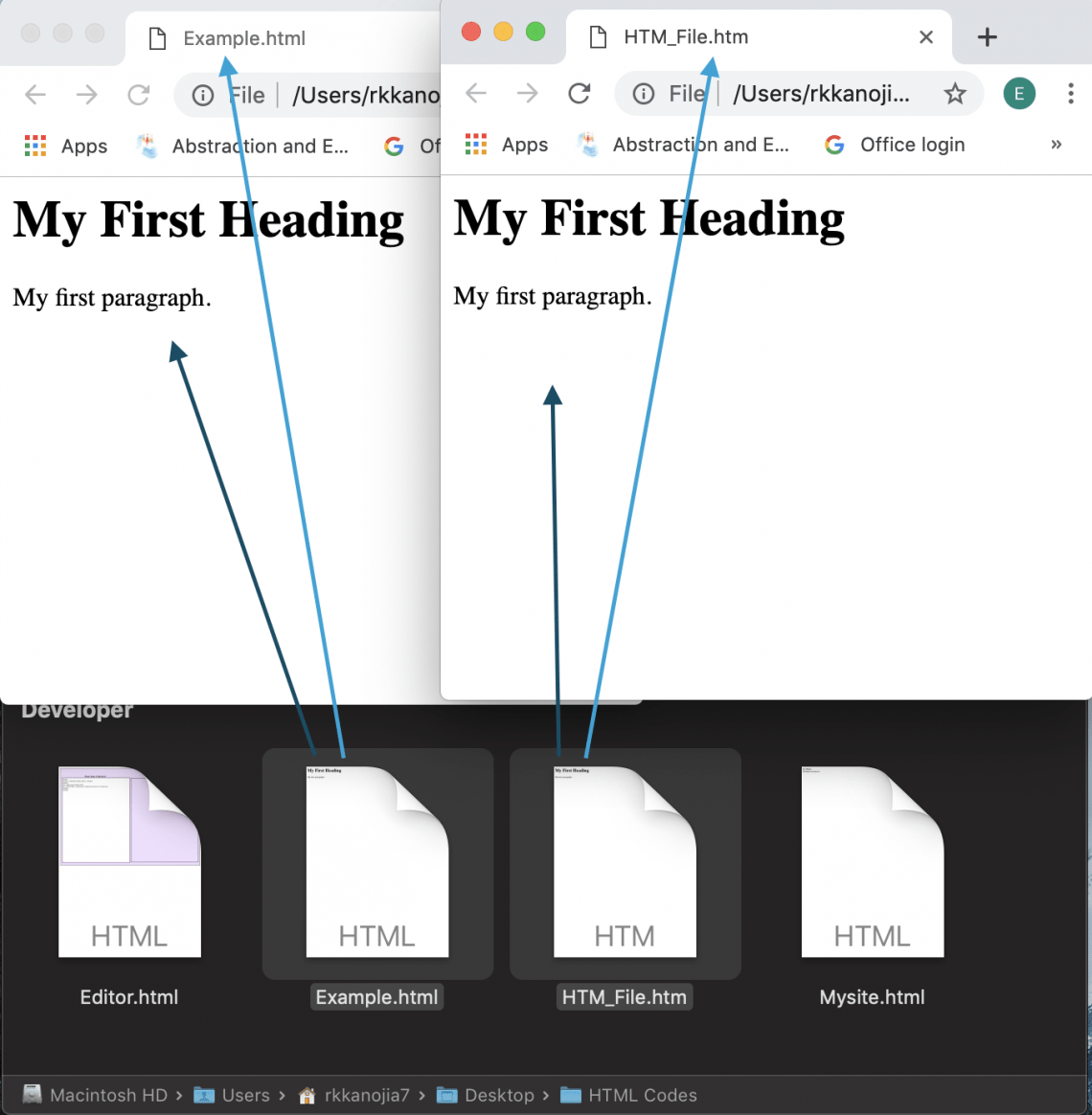Open site information via the info icon
Screen dimensions: 1092x1115
[642, 94]
